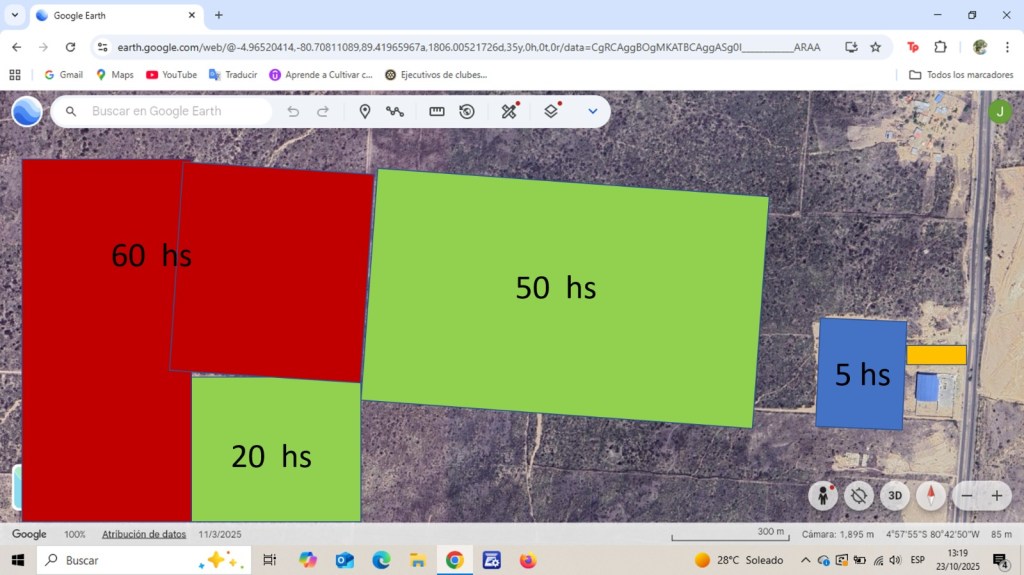Open the YouTube bookmark
This screenshot has width=1024, height=575.
[x=171, y=75]
